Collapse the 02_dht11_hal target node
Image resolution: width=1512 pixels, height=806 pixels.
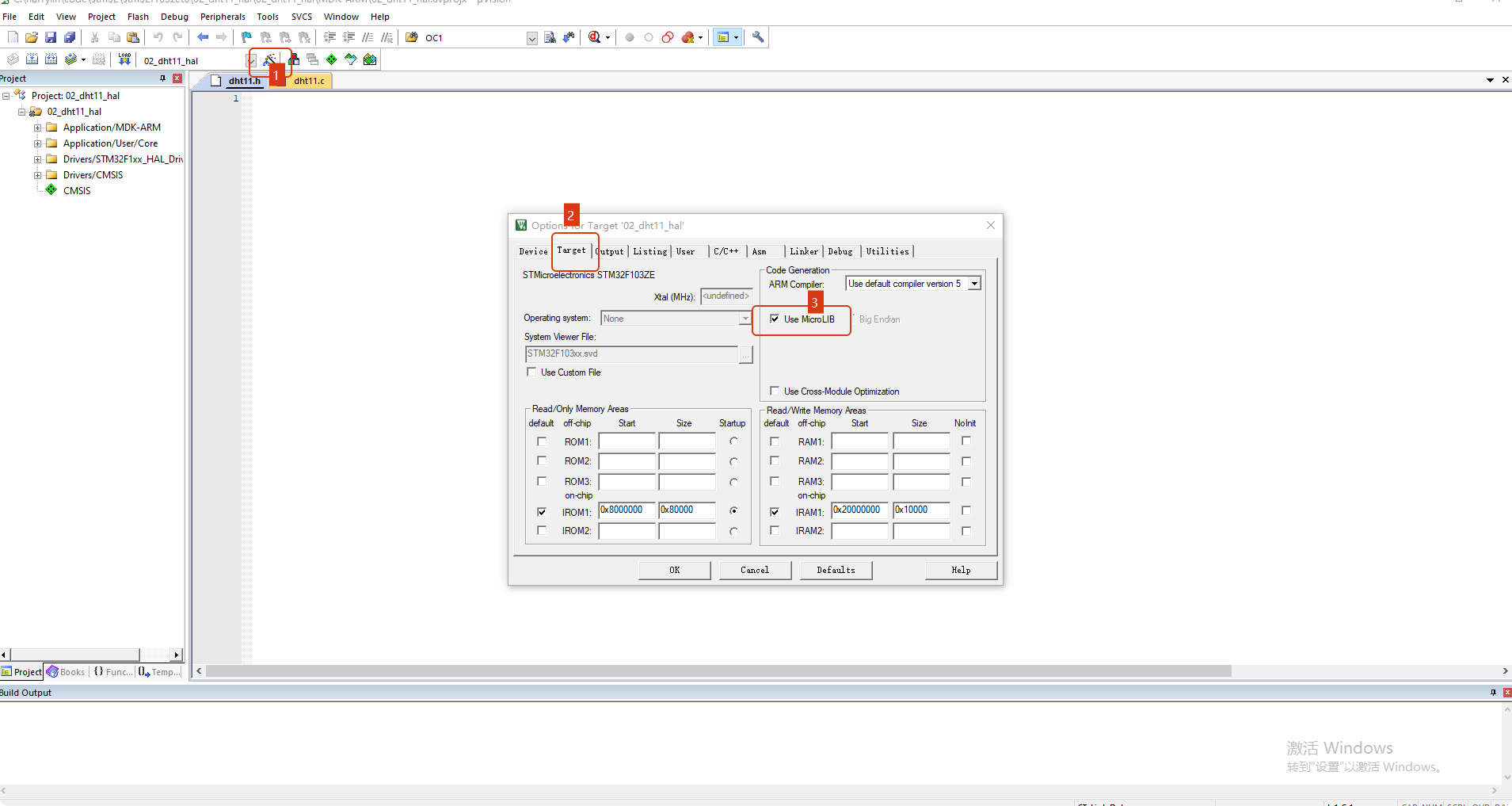pyautogui.click(x=21, y=112)
